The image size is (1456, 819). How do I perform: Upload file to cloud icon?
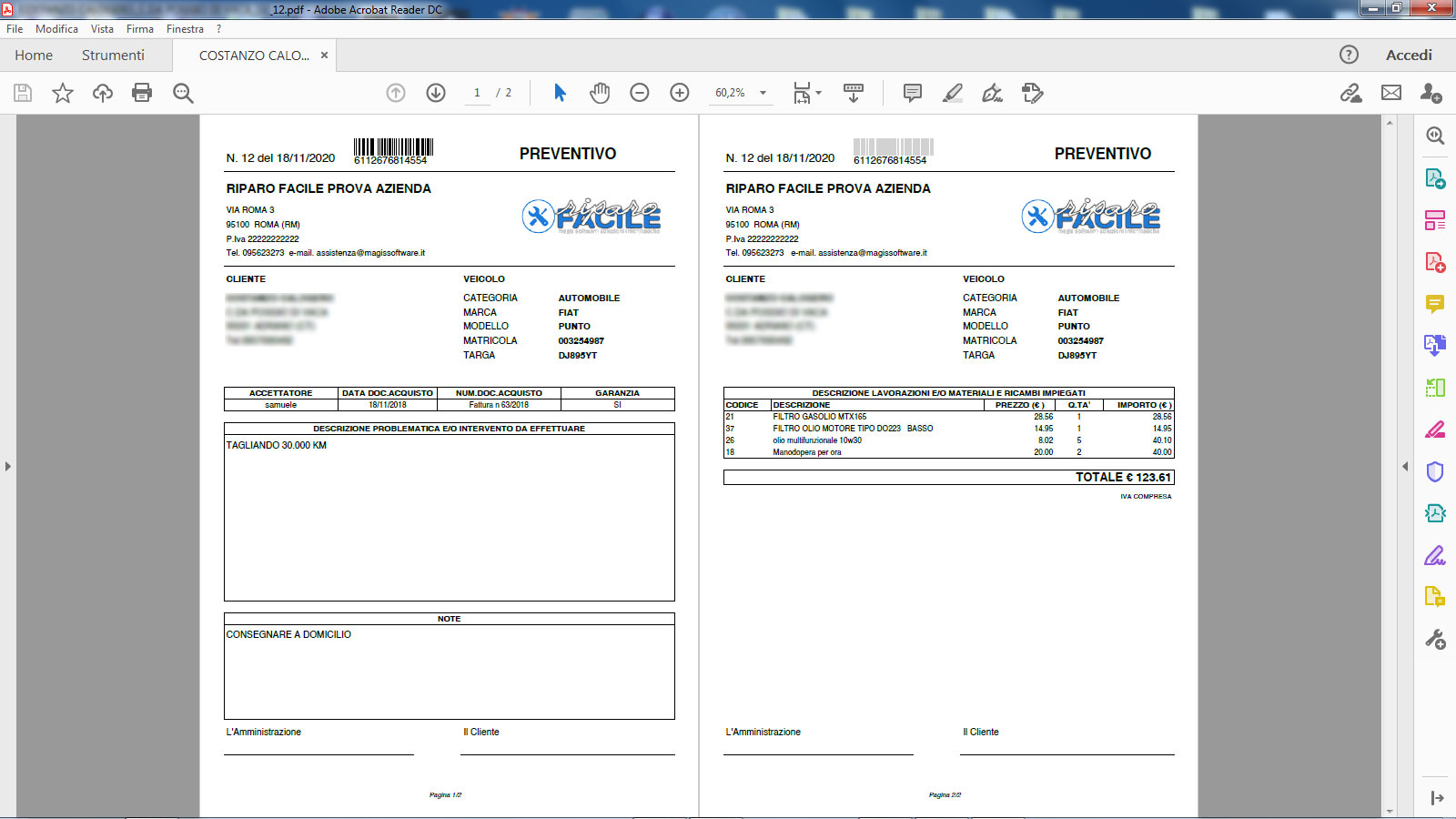point(103,93)
